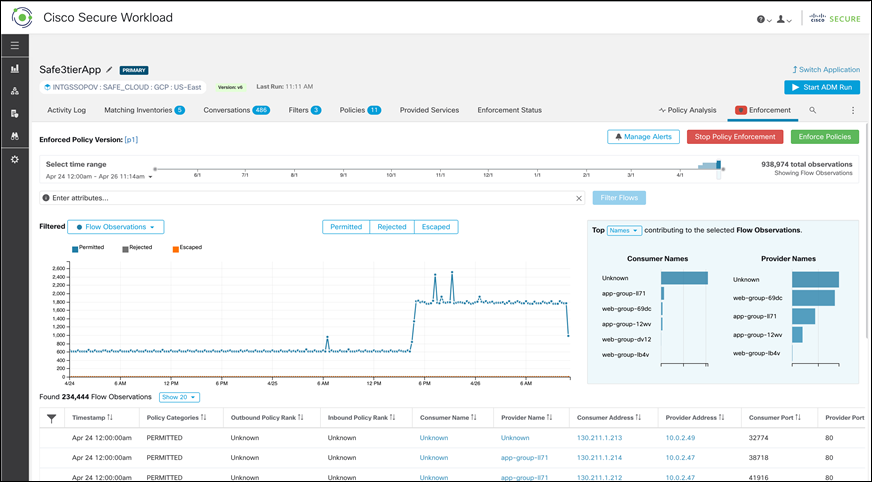Sort by Inbound Policy Rank arrows
872x482 pixels.
coord(393,418)
